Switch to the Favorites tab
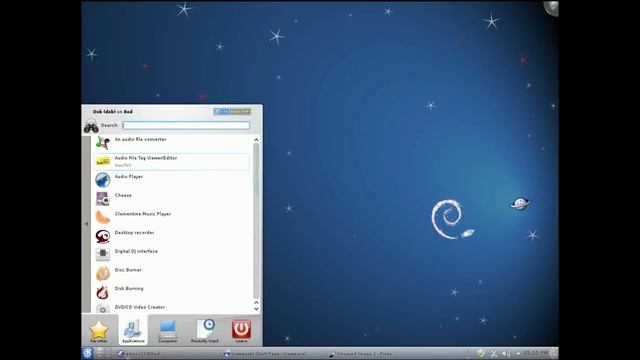 click(99, 331)
